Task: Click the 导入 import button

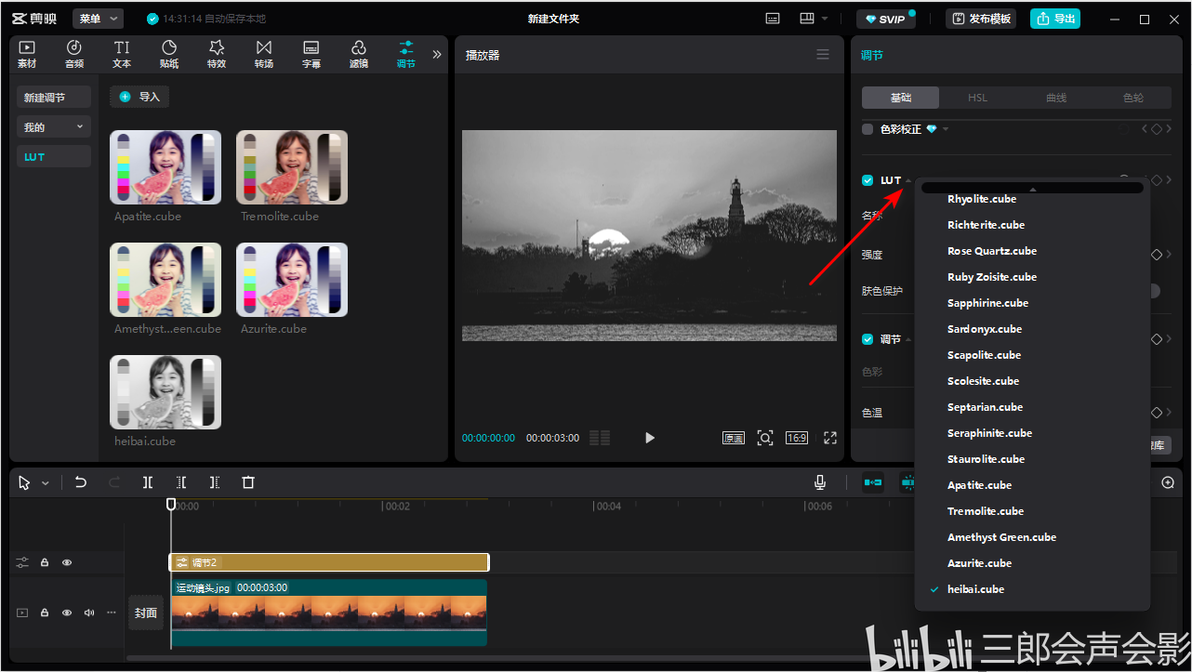Action: [x=140, y=97]
